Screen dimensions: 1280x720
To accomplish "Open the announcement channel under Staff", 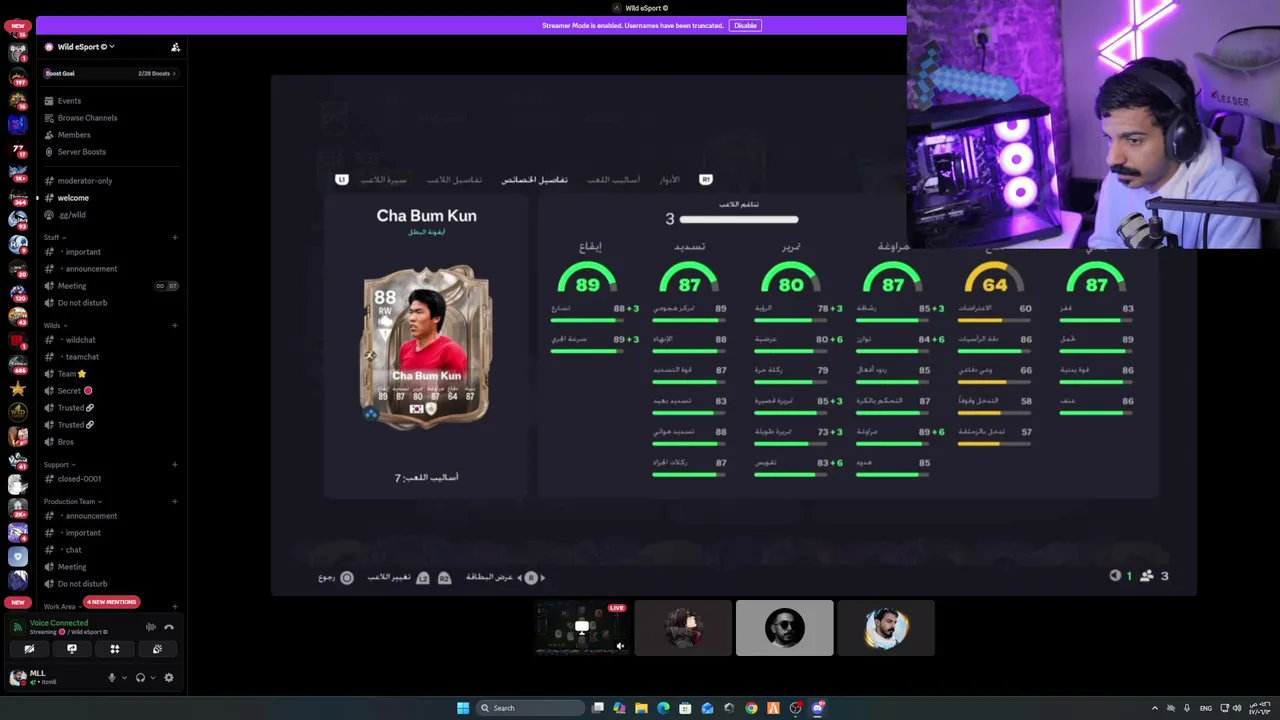I will click(91, 269).
